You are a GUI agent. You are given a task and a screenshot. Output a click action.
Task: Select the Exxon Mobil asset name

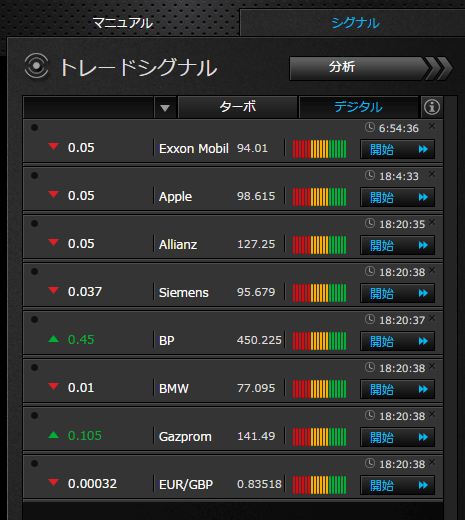pyautogui.click(x=194, y=149)
